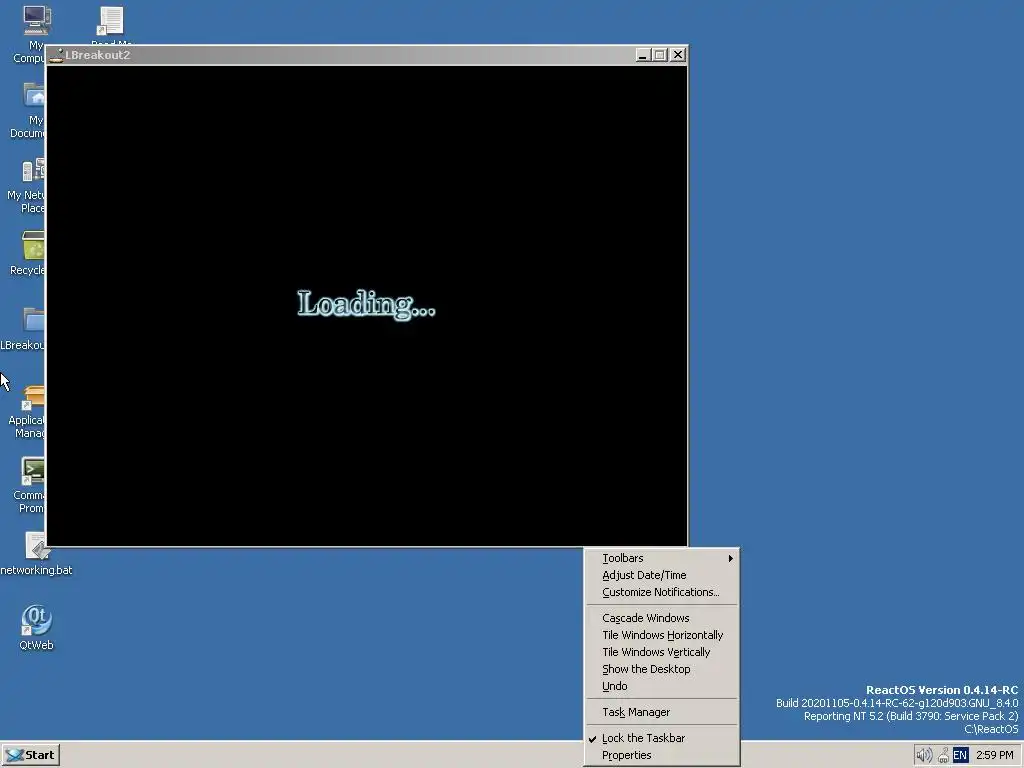Open Task Manager from context menu
Image resolution: width=1024 pixels, height=768 pixels.
click(x=662, y=712)
